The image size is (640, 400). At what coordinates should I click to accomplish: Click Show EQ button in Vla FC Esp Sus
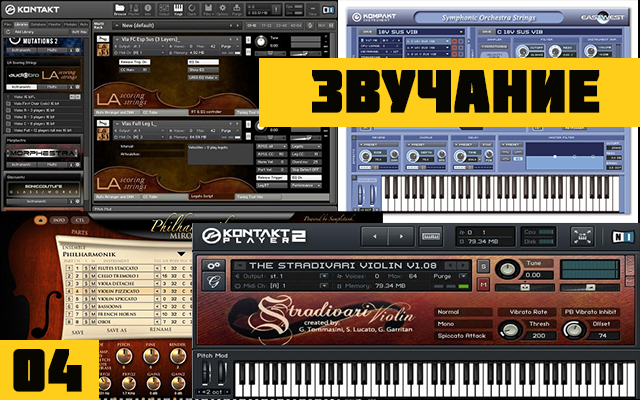(203, 70)
